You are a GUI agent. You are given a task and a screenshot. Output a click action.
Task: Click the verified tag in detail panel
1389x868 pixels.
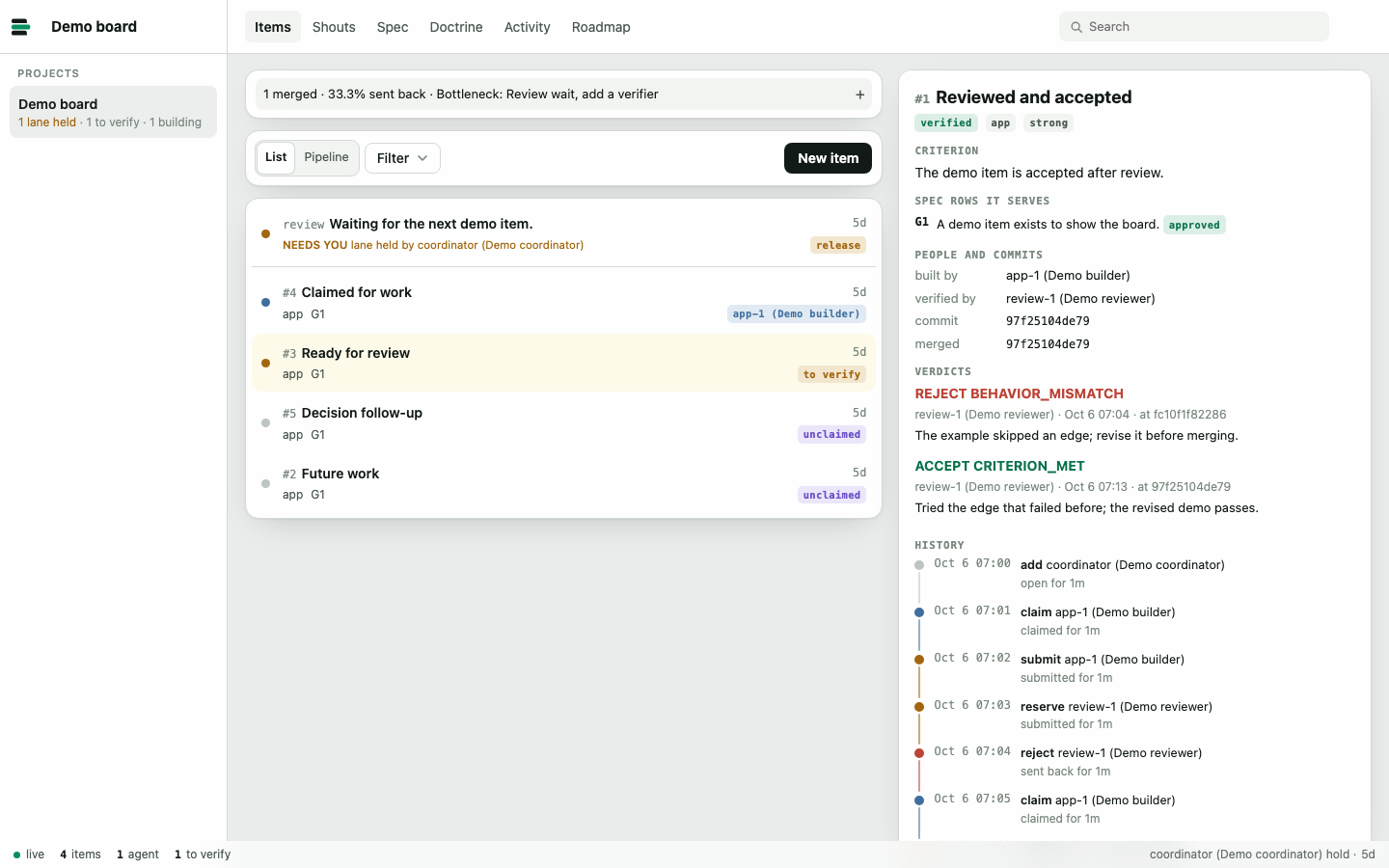[x=946, y=122]
